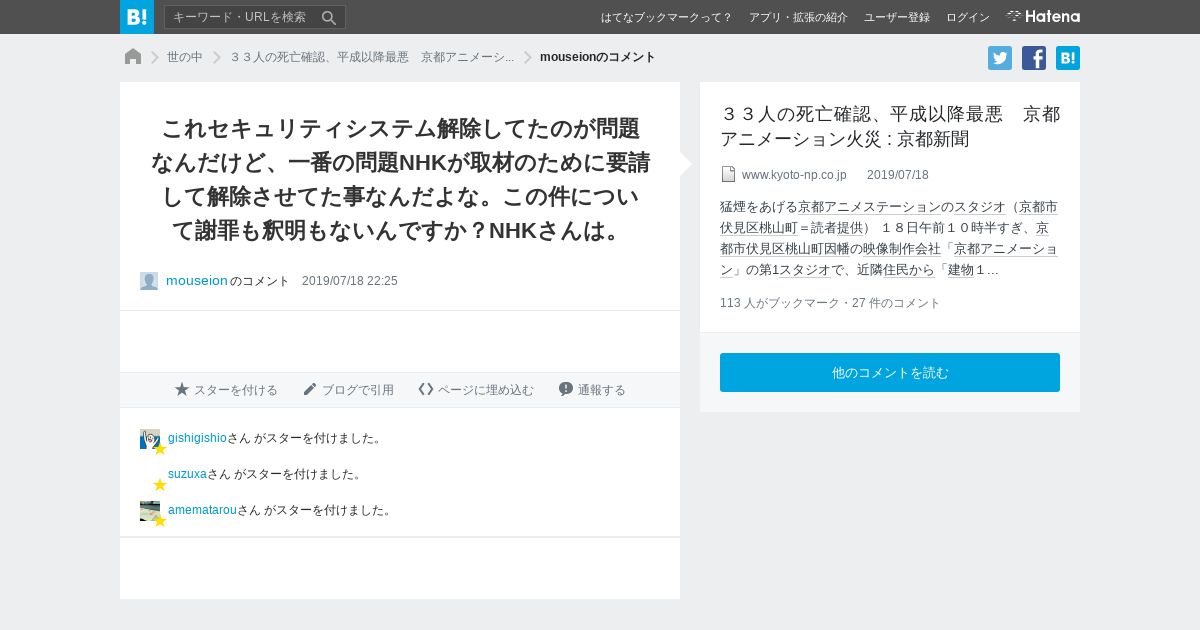Open the www.kyoto-np.co.jp domain link
The image size is (1200, 630).
794,174
